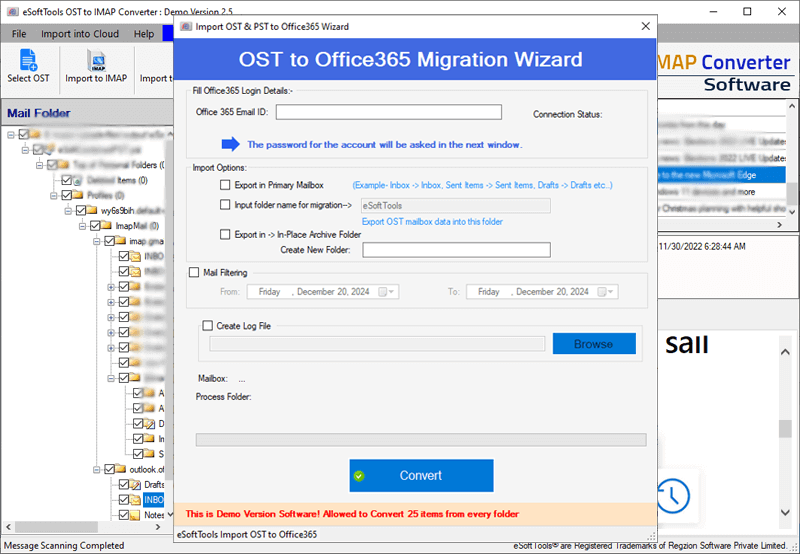Open the File menu
800x554 pixels.
pyautogui.click(x=19, y=34)
